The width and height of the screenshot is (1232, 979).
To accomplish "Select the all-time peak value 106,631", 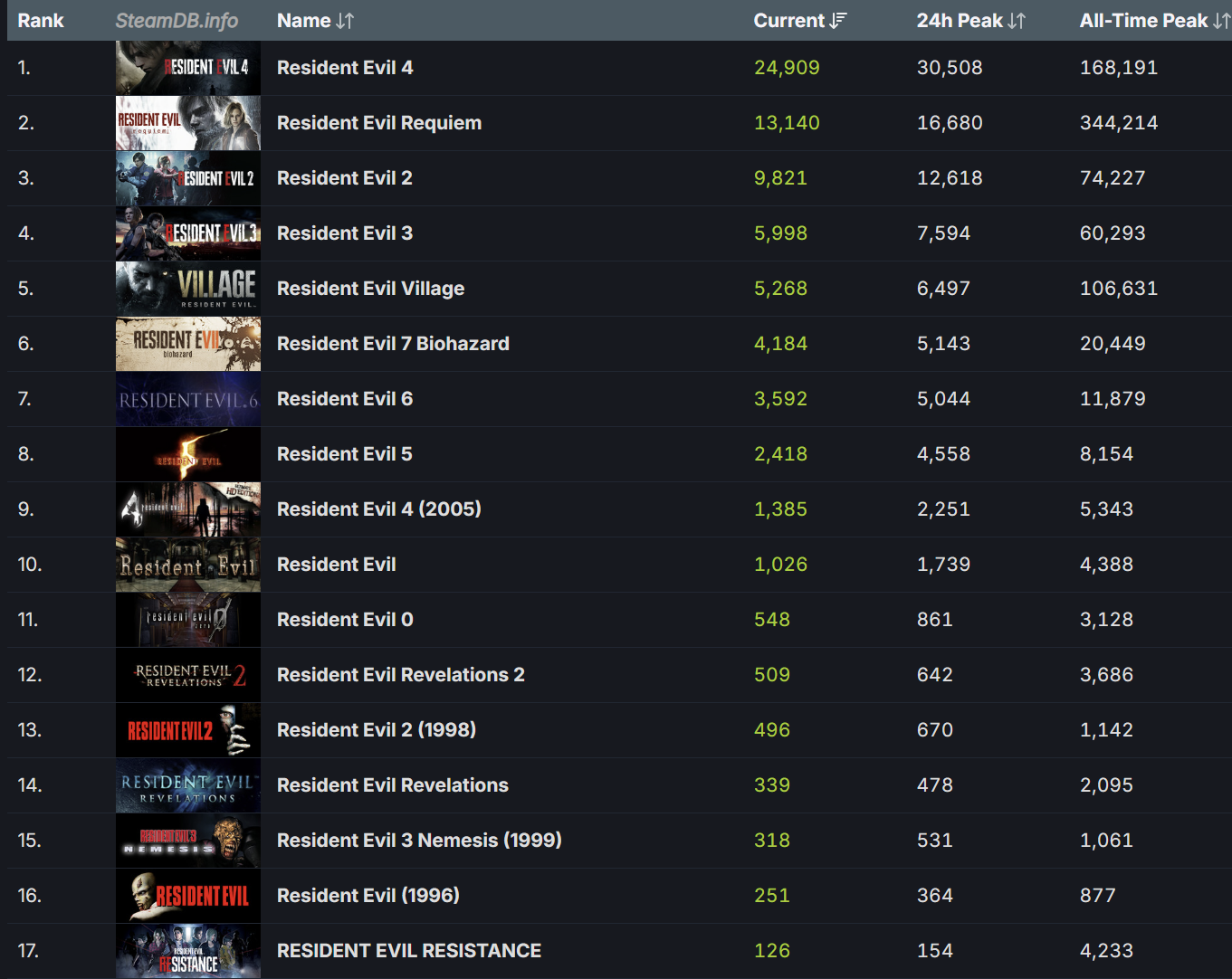I will coord(1119,289).
